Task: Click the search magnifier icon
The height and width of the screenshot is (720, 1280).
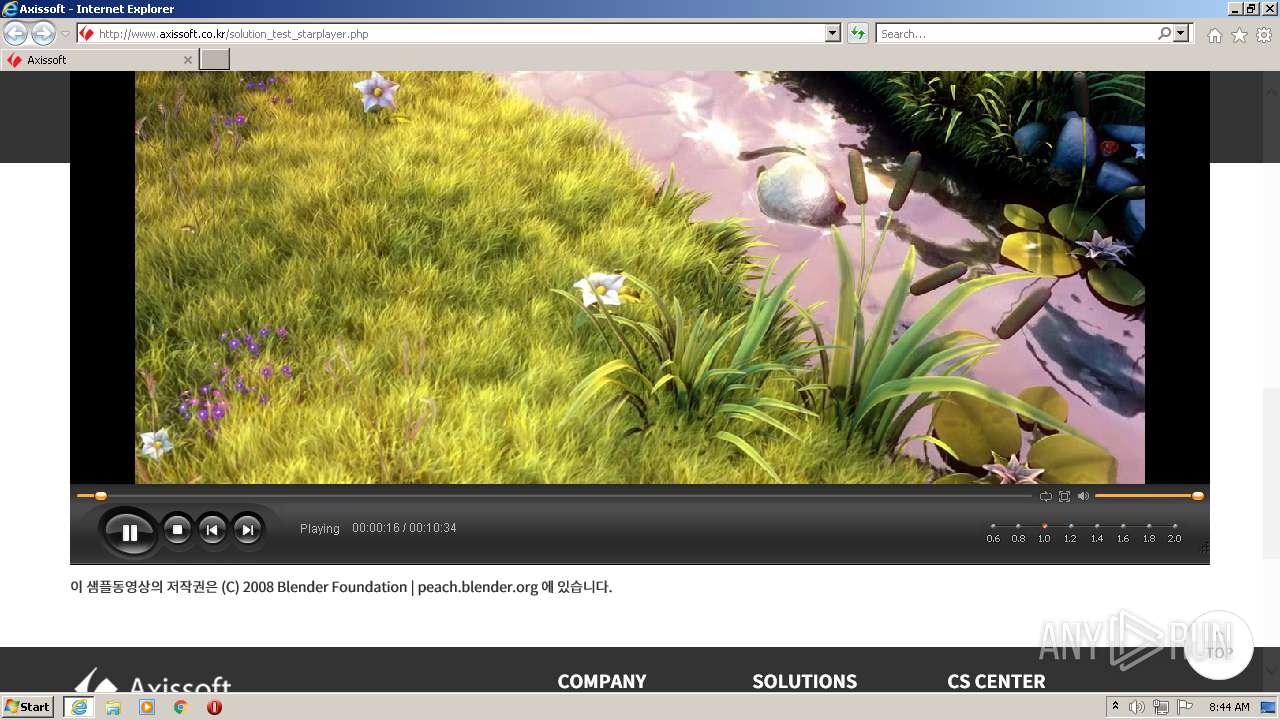Action: tap(1164, 34)
